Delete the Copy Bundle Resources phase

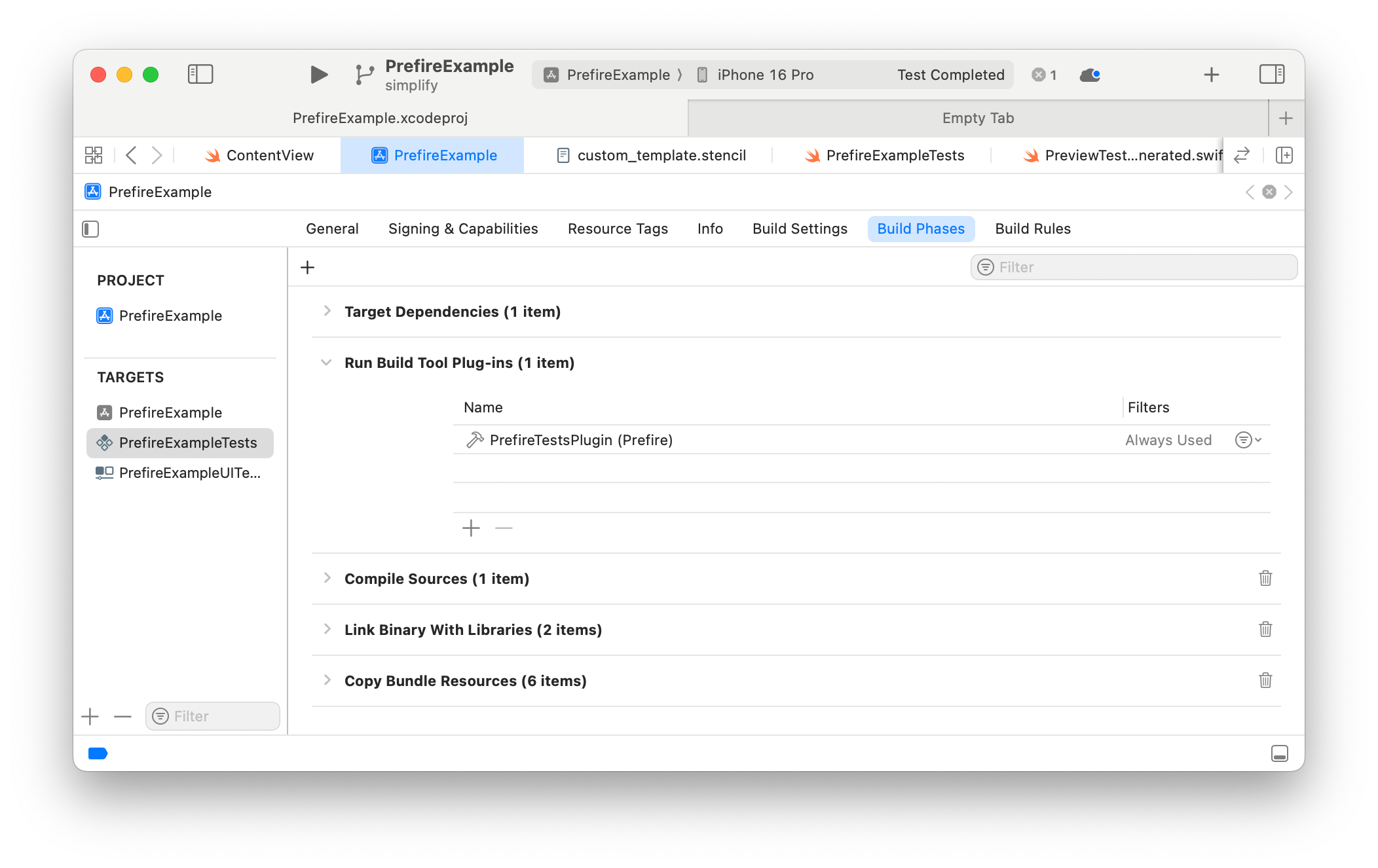tap(1265, 680)
